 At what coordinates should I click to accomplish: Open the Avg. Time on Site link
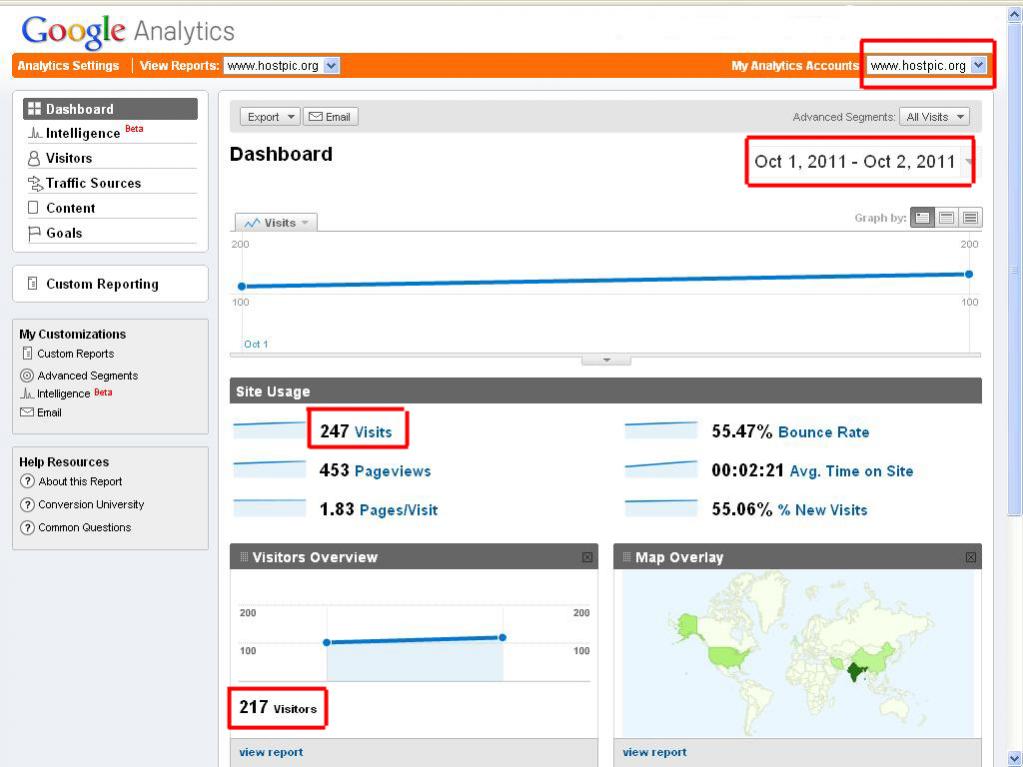point(851,471)
